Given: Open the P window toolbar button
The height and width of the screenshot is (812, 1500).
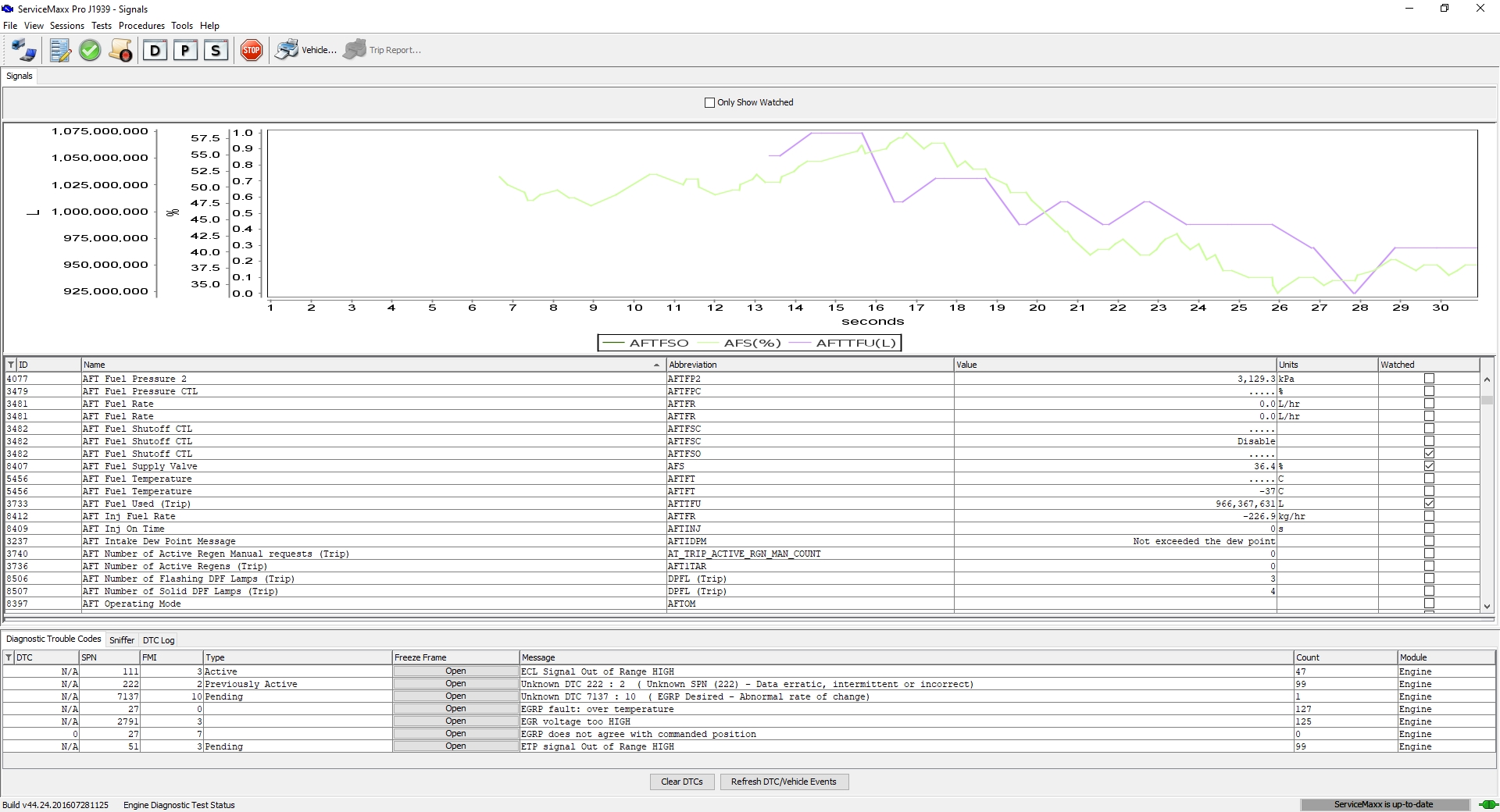Looking at the screenshot, I should point(185,51).
